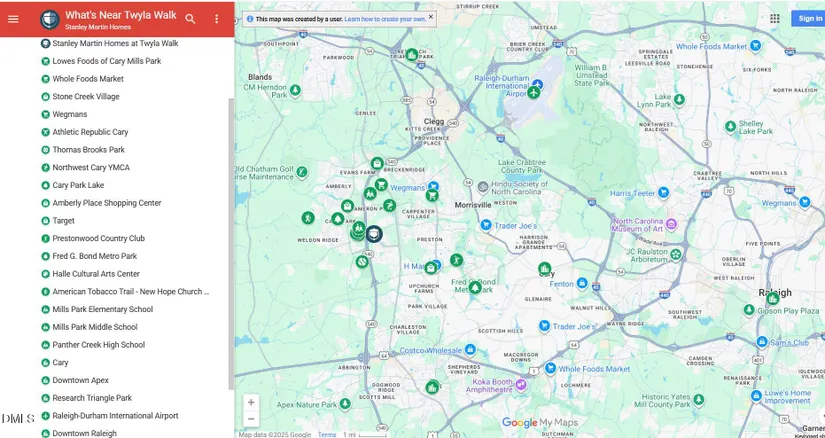Click the Costco Wholesale map pin
825x438 pixels.
coord(470,350)
